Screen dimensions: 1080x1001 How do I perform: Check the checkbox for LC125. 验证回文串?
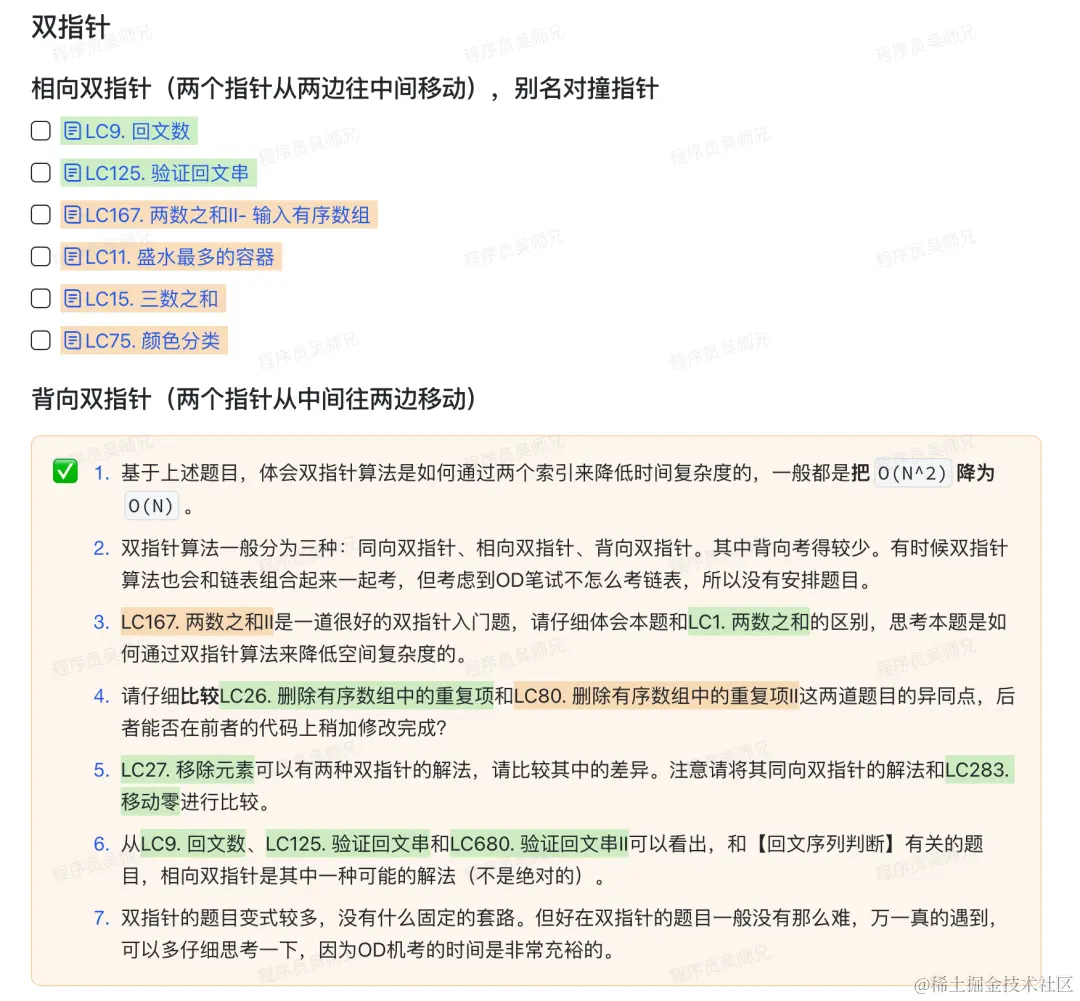click(x=40, y=172)
